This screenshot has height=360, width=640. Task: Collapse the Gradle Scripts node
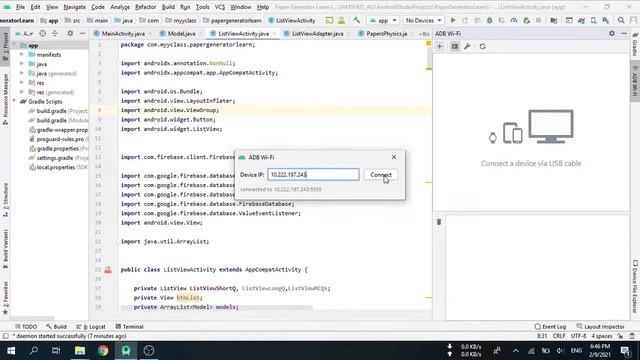point(14,102)
